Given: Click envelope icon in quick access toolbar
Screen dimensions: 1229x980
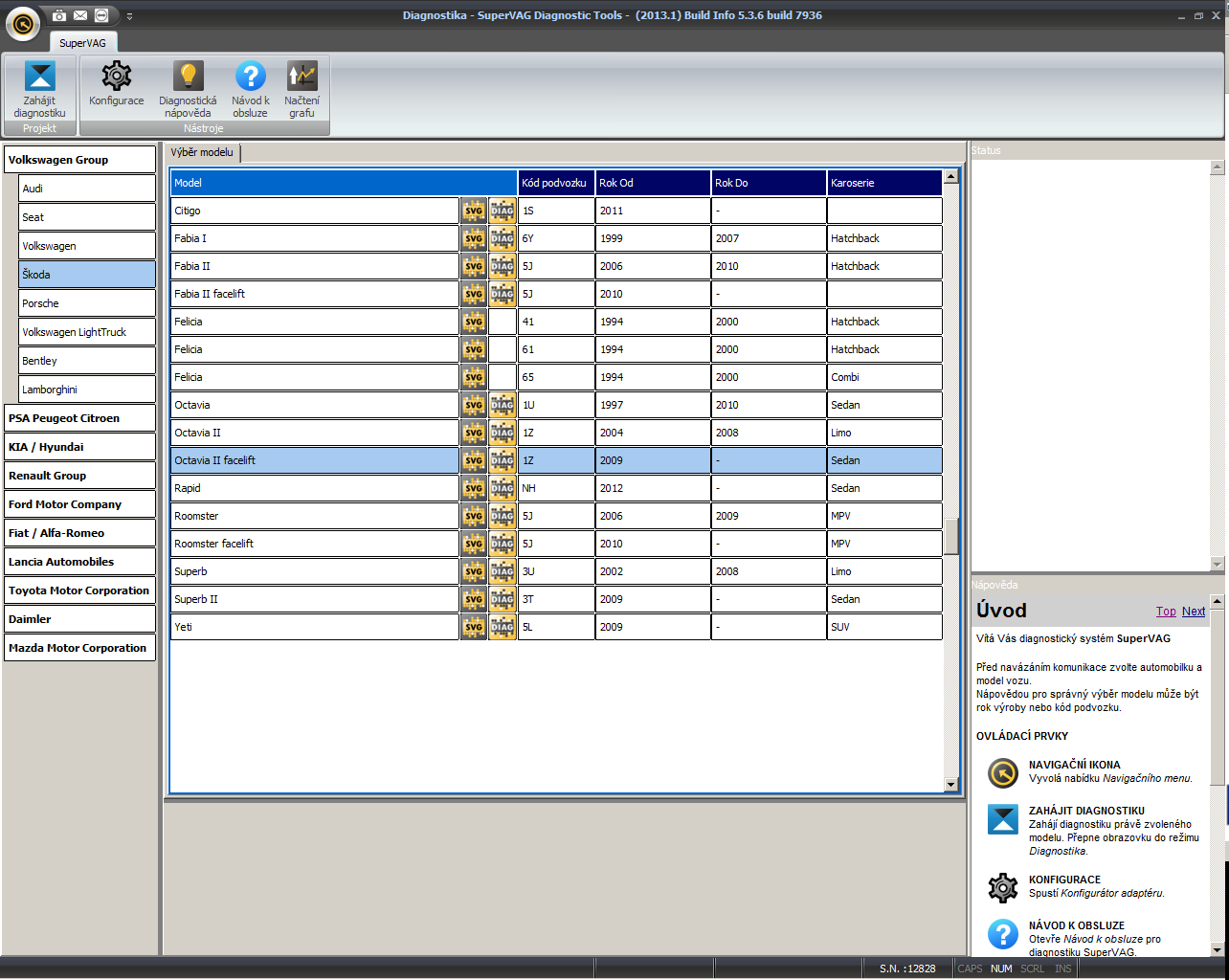Looking at the screenshot, I should 80,15.
